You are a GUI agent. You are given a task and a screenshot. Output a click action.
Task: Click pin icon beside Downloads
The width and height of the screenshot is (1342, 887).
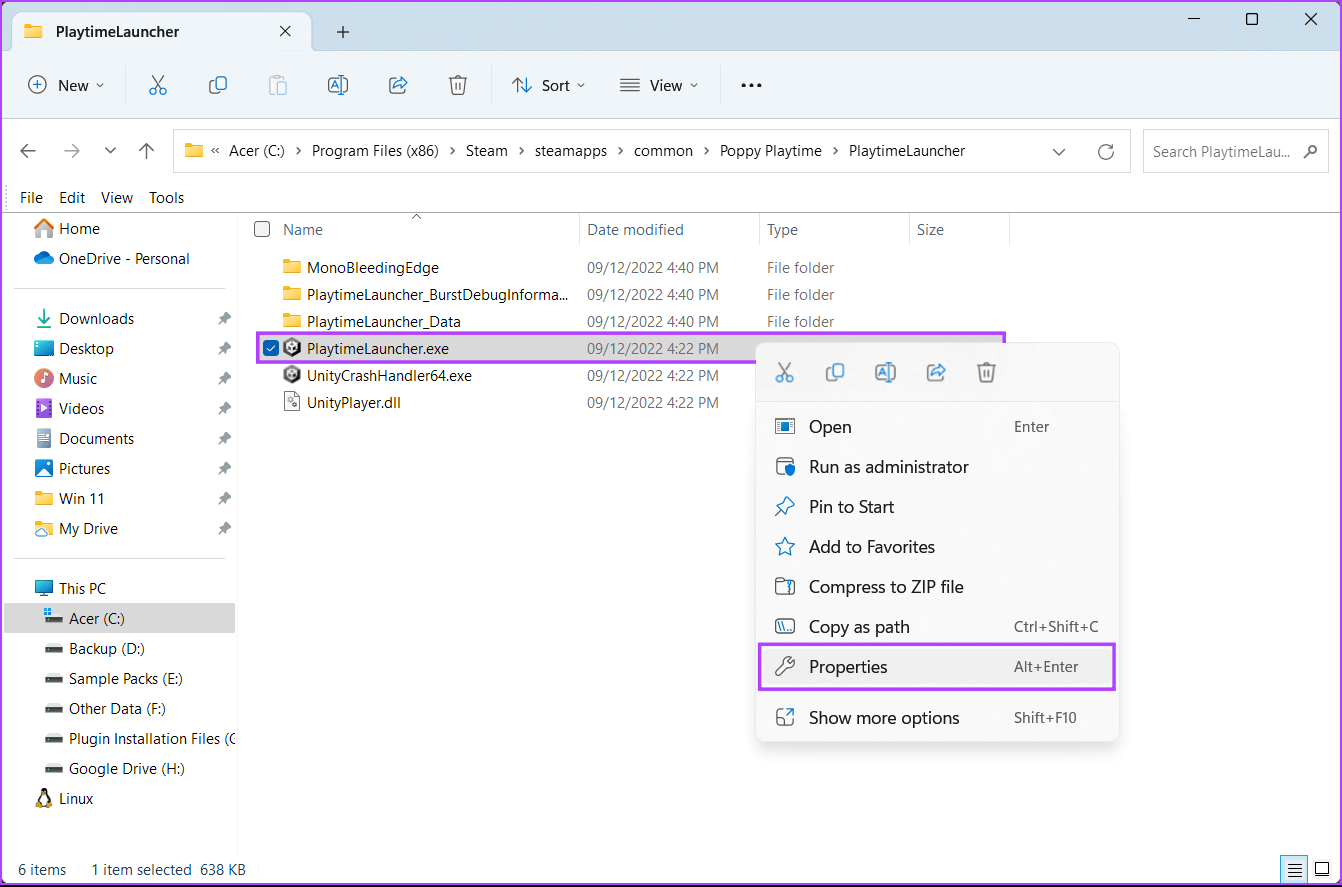pos(224,319)
